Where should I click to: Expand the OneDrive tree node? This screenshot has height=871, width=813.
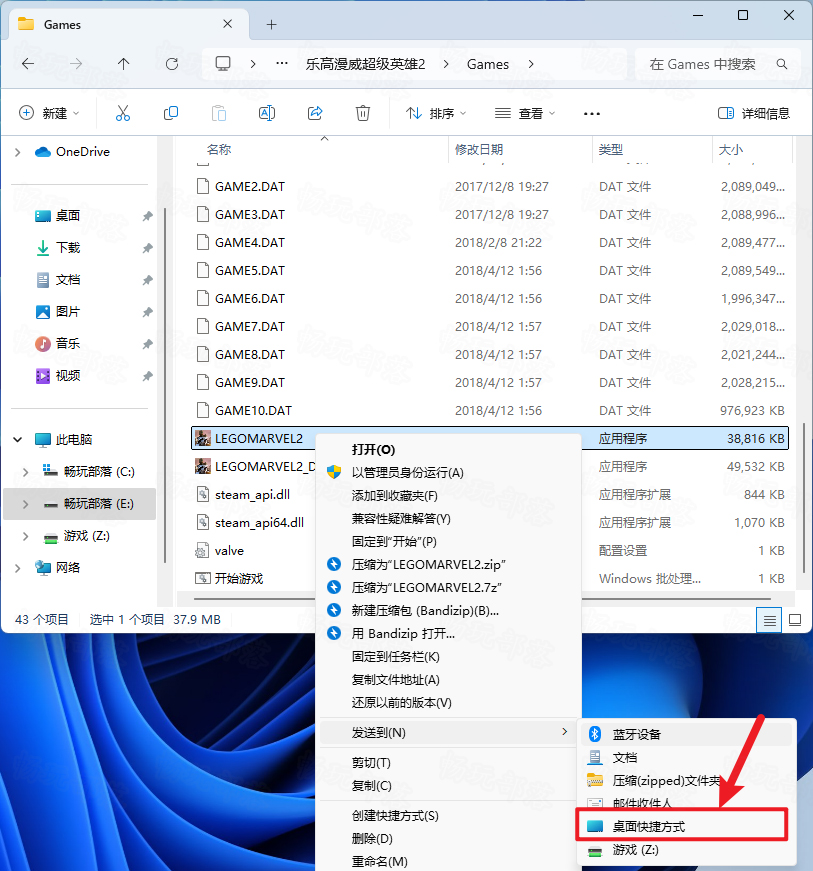point(18,152)
